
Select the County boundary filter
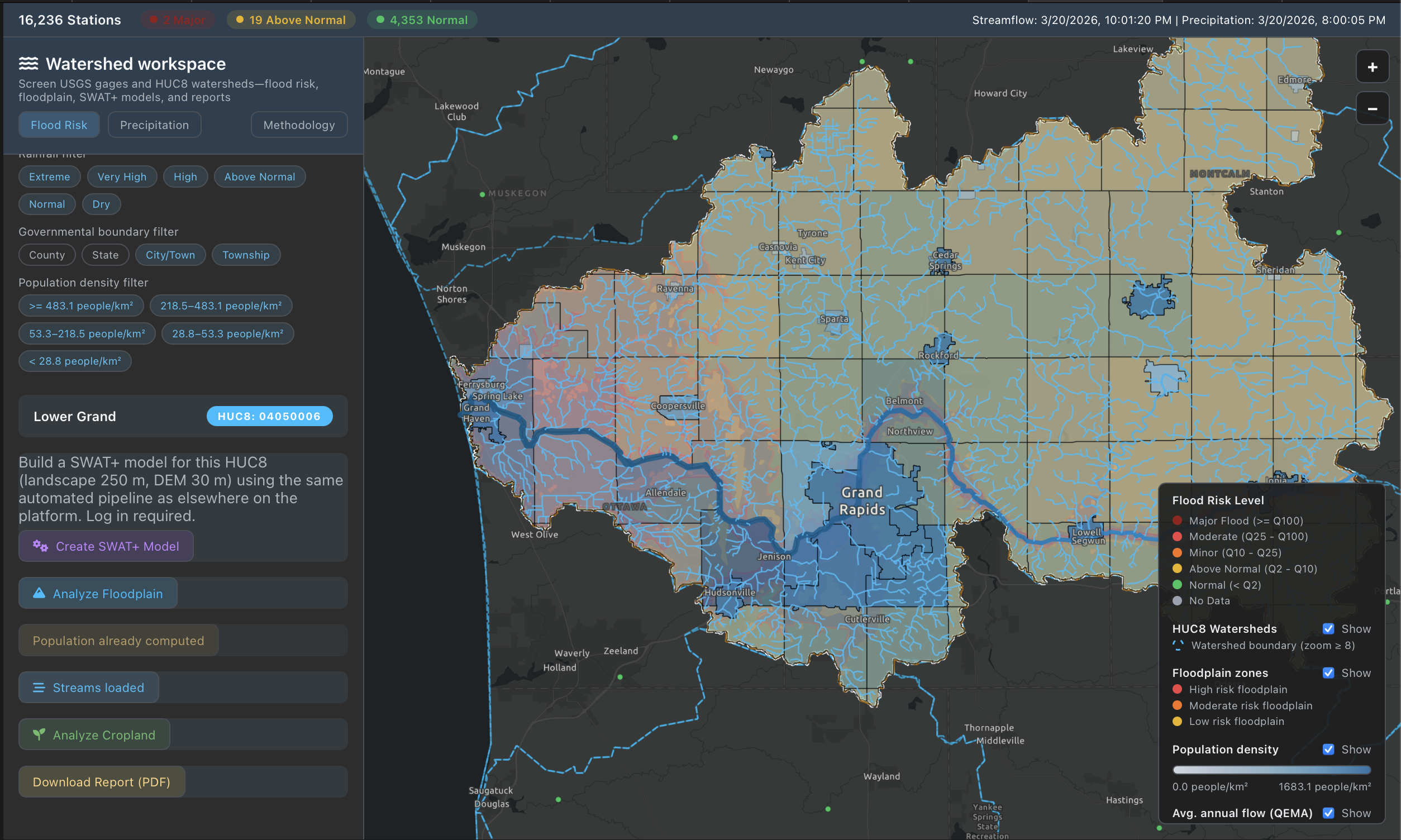[47, 254]
